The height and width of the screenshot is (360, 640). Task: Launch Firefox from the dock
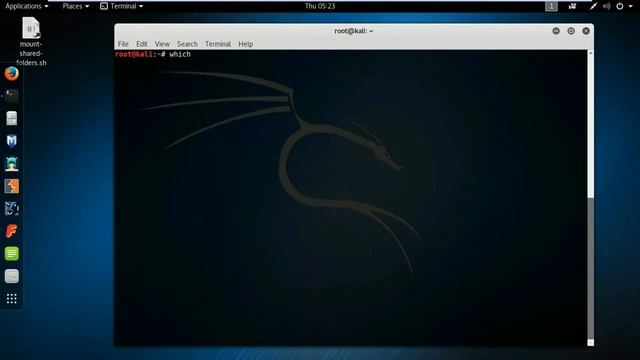11,74
